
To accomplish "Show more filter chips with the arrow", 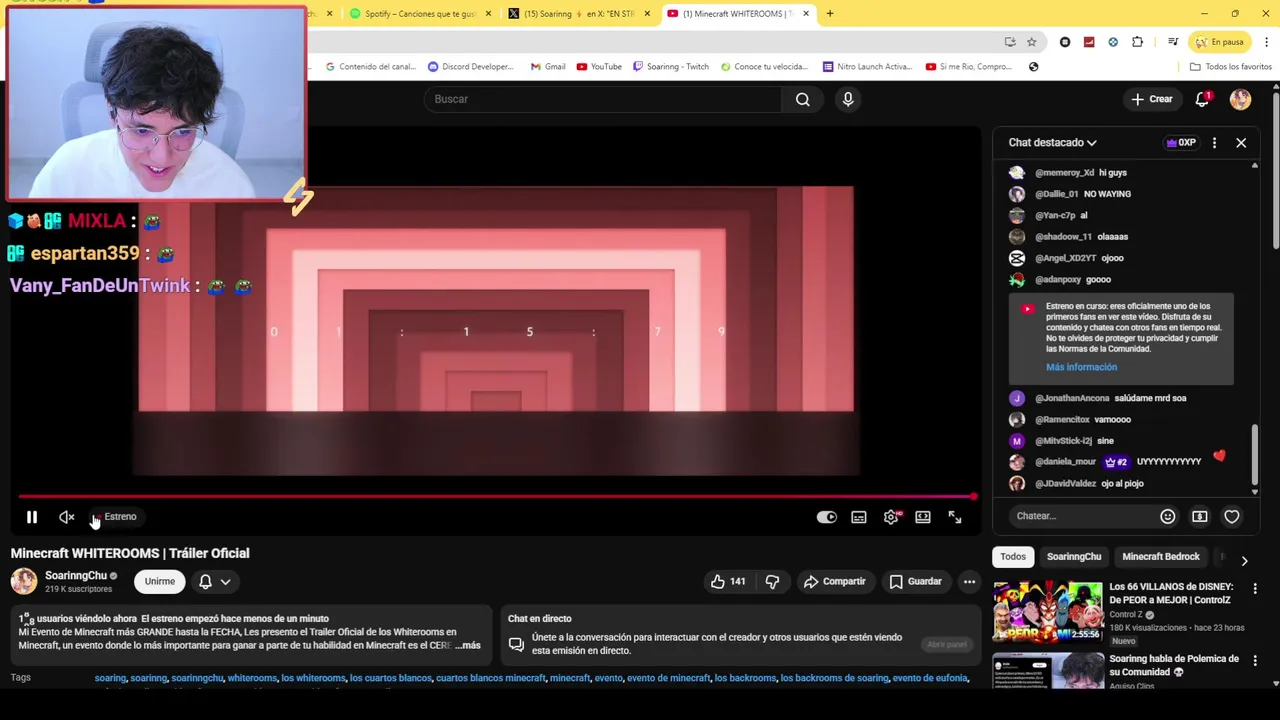I will tap(1244, 561).
